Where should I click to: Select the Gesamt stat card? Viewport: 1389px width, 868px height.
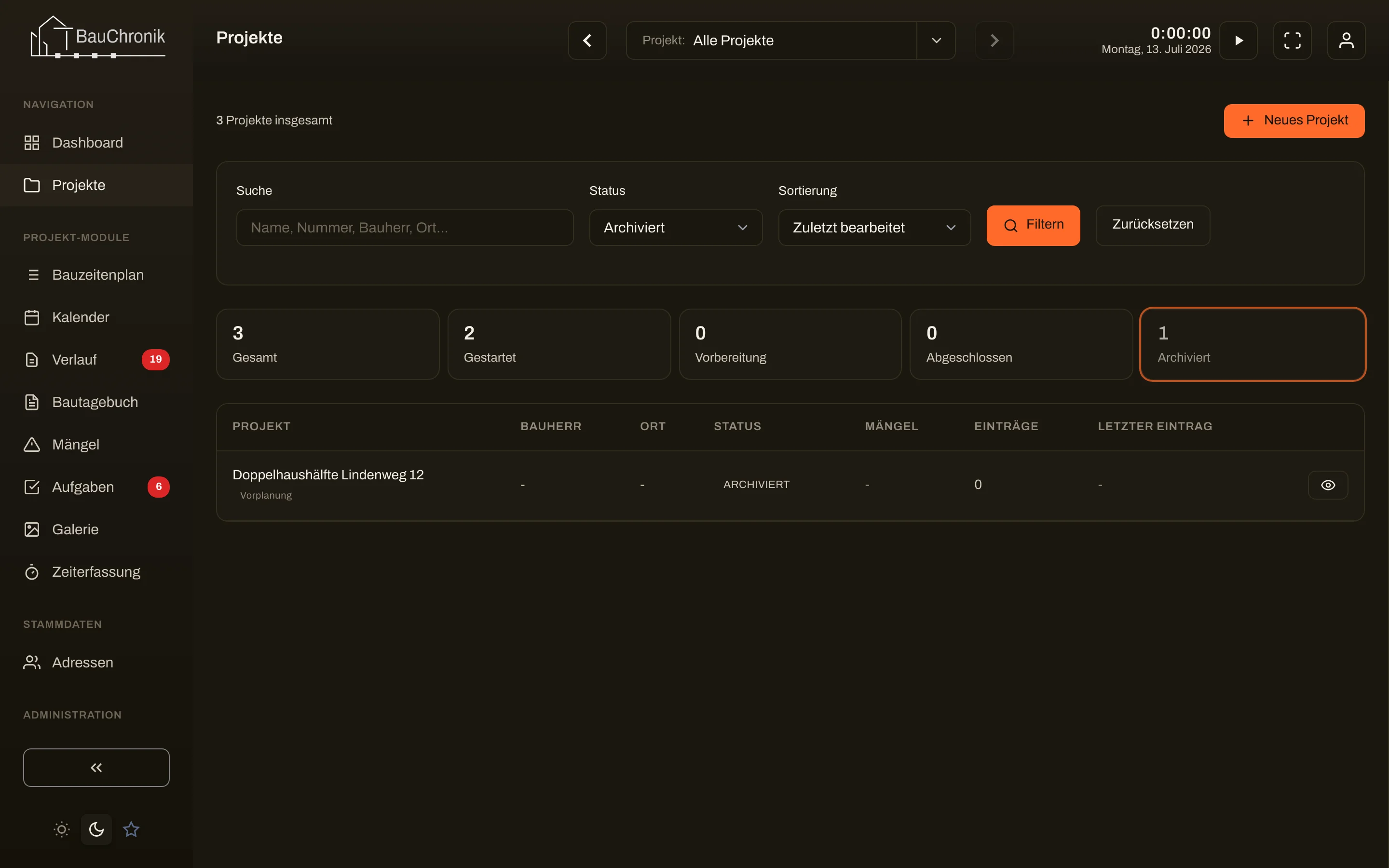pos(328,344)
